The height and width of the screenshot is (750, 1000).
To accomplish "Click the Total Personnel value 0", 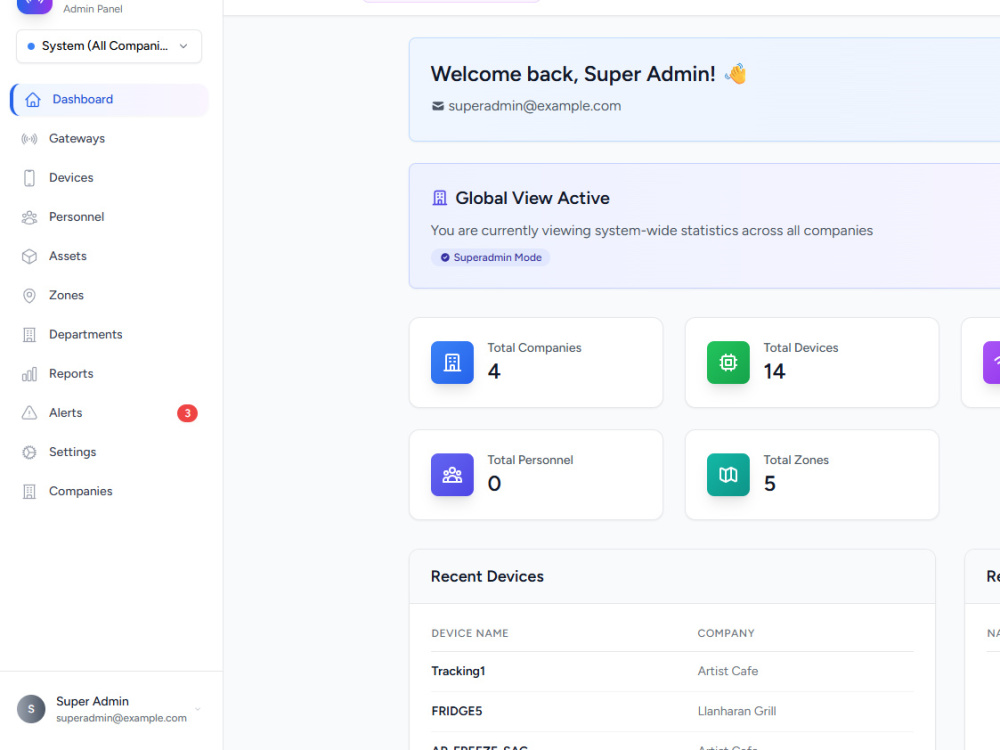I will tap(494, 484).
